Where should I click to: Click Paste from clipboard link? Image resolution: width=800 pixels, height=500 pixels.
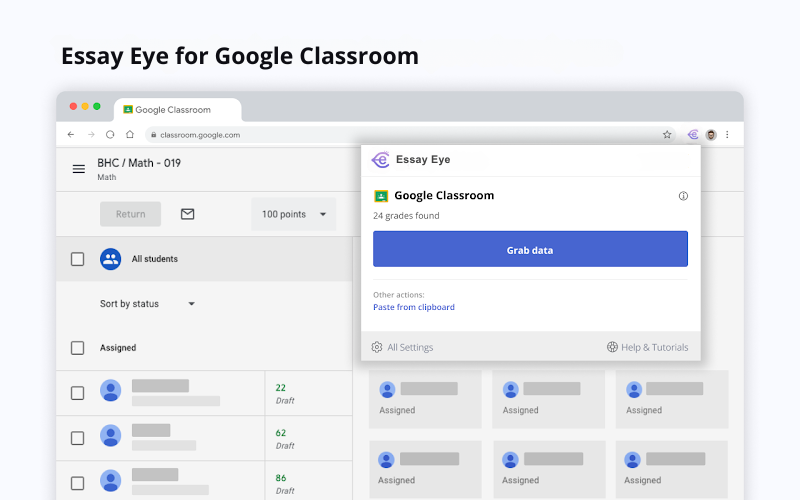coord(414,307)
